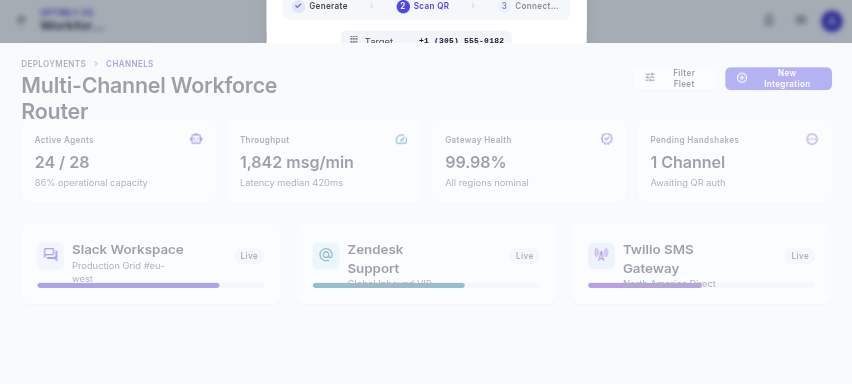The image size is (852, 384).
Task: Click the 'Awaiting QR auth' text
Action: coord(688,183)
